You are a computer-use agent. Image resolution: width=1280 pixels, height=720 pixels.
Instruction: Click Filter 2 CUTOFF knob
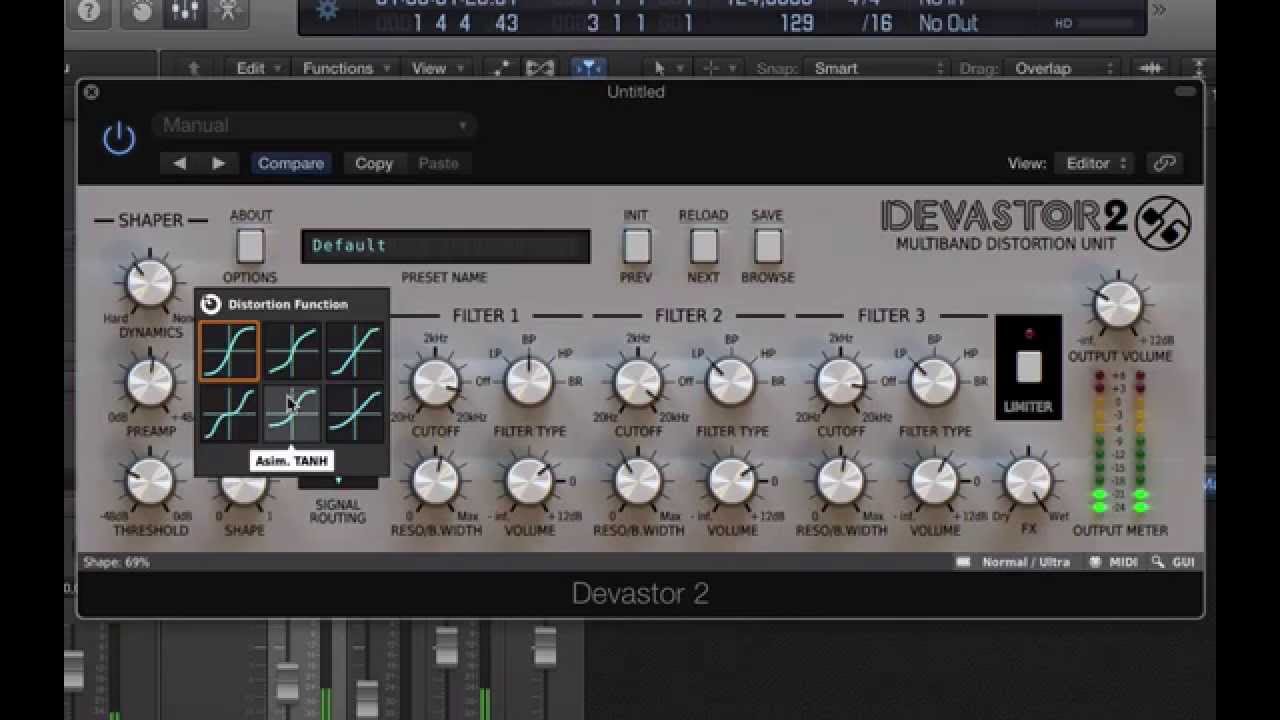tap(638, 383)
